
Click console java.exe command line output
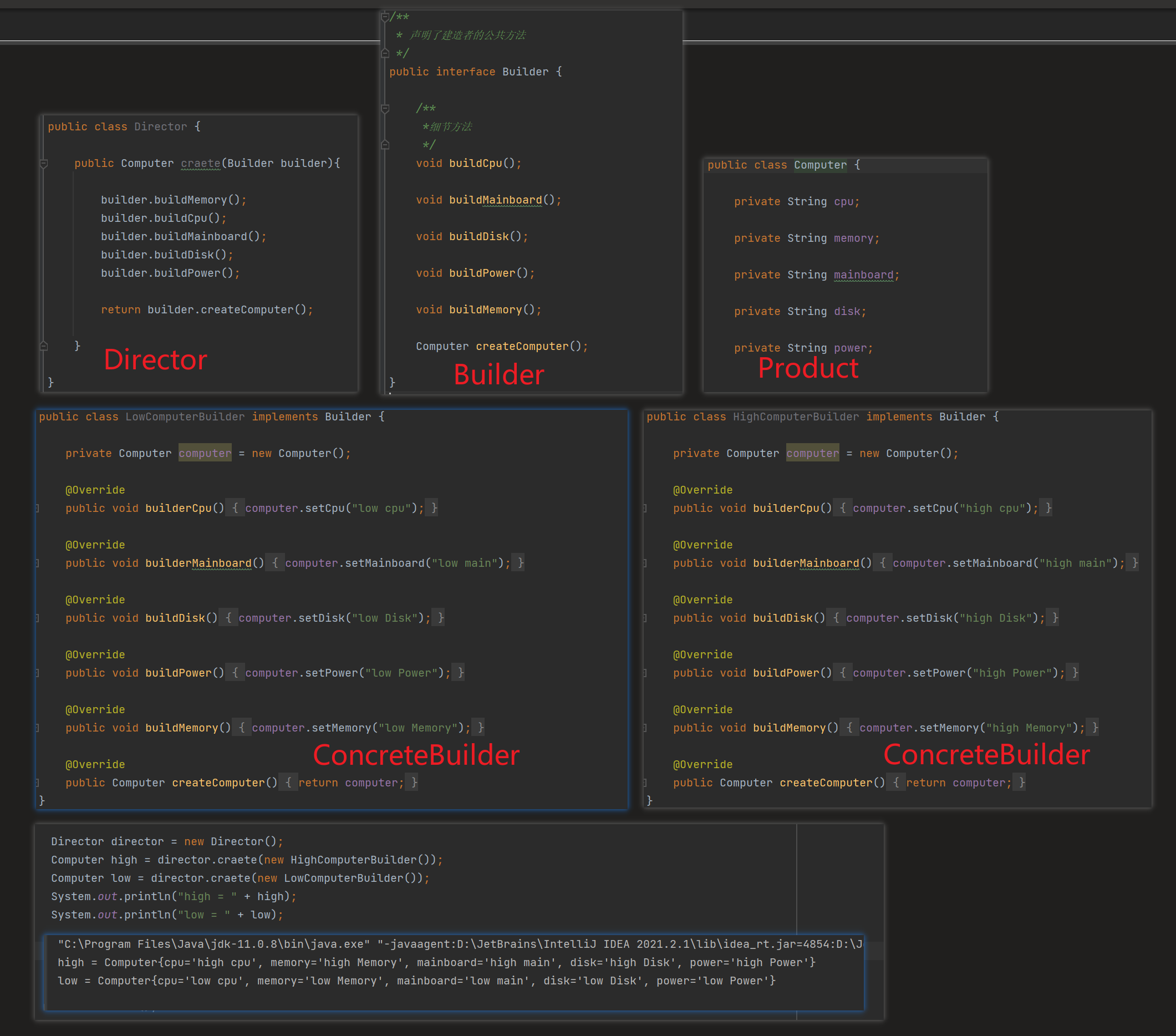click(x=460, y=944)
